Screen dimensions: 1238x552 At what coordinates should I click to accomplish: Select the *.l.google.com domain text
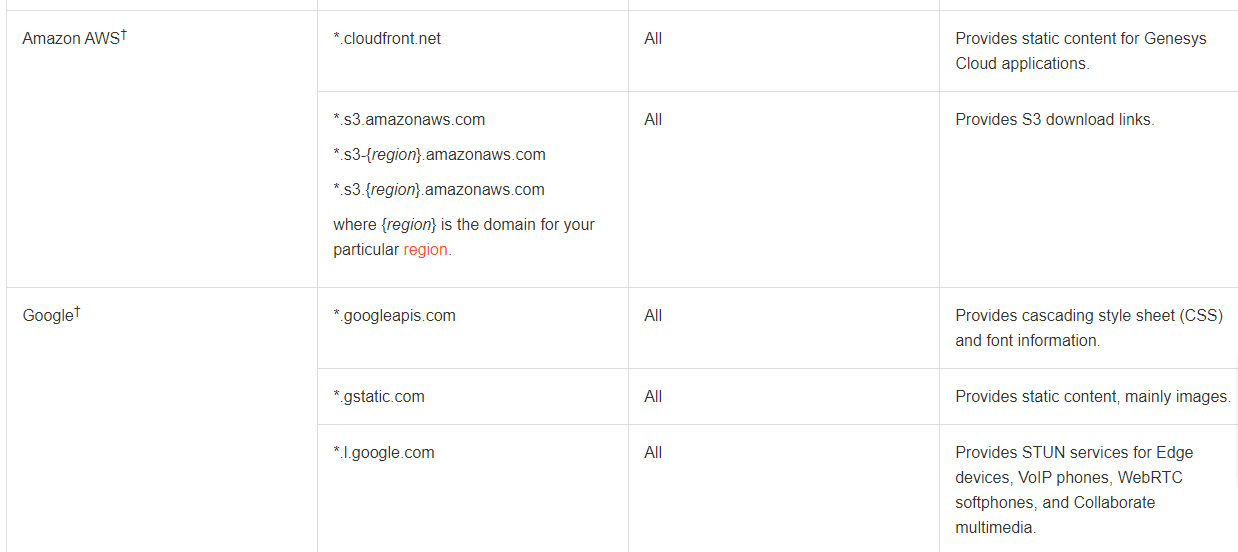coord(384,453)
